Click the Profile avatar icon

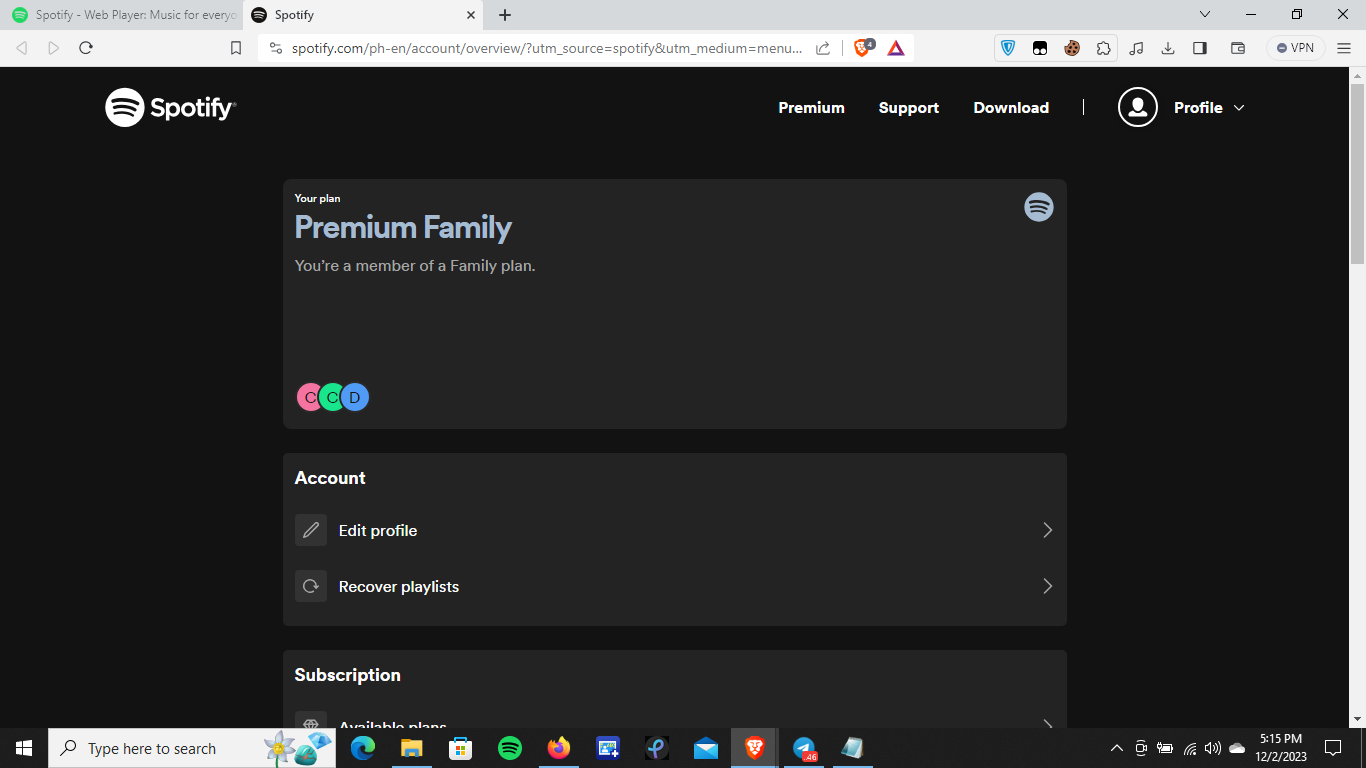pos(1137,107)
